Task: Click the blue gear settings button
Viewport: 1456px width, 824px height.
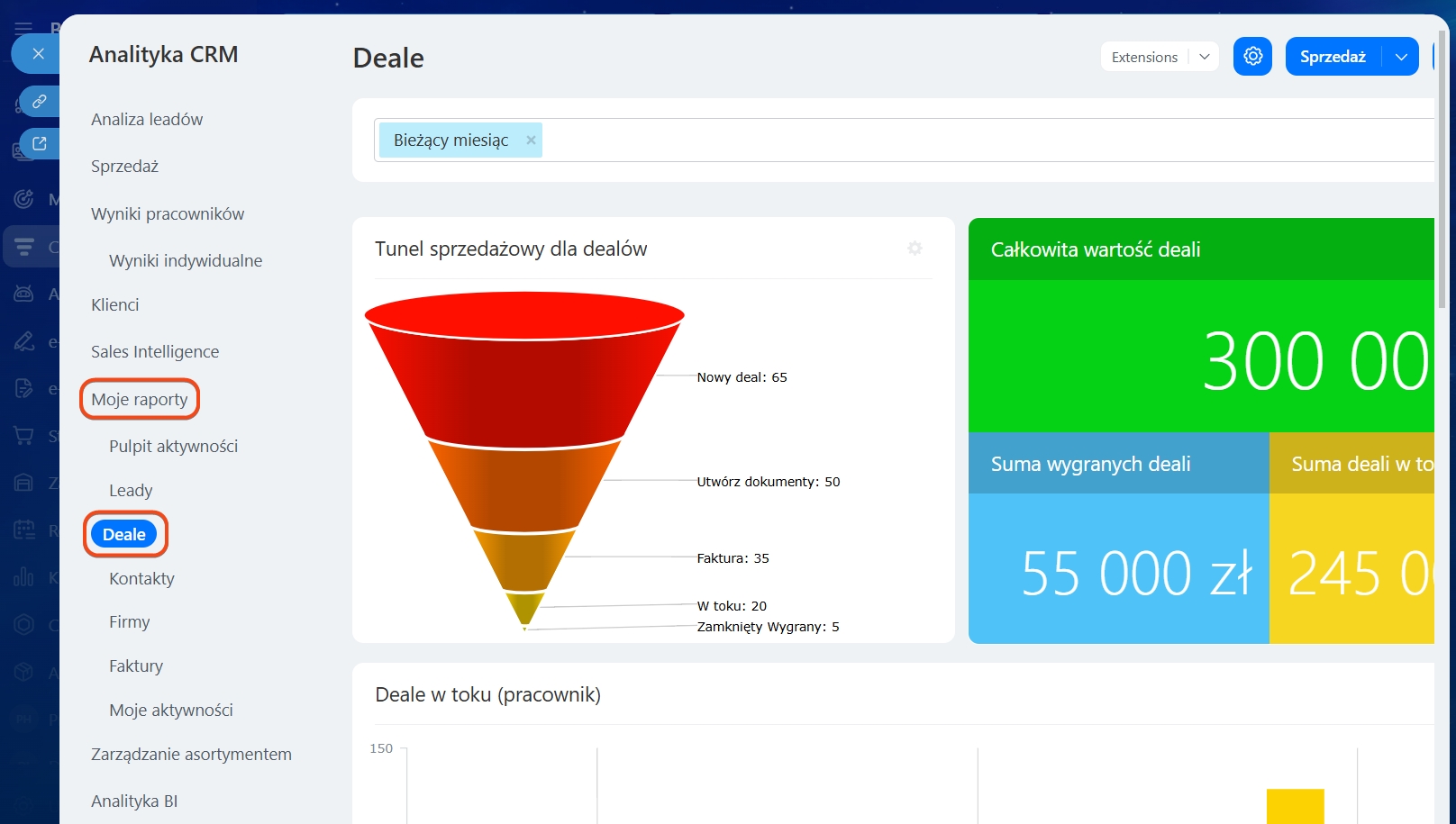Action: click(x=1252, y=57)
